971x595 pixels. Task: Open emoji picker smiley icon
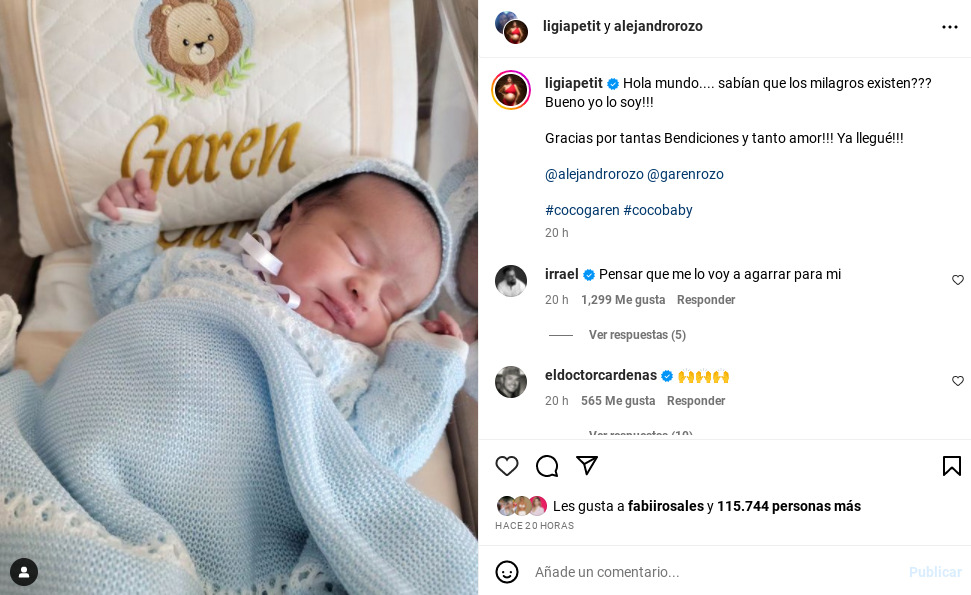pos(507,571)
